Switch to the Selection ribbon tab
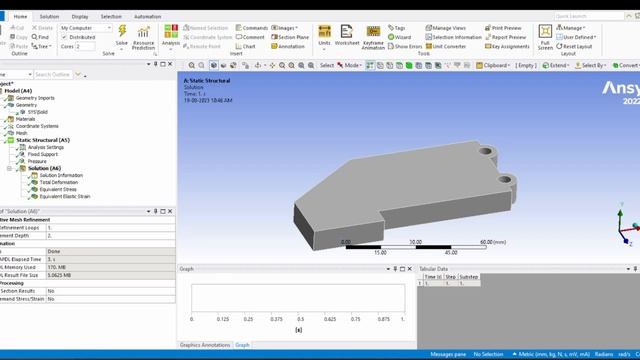The image size is (640, 360). coord(111,17)
